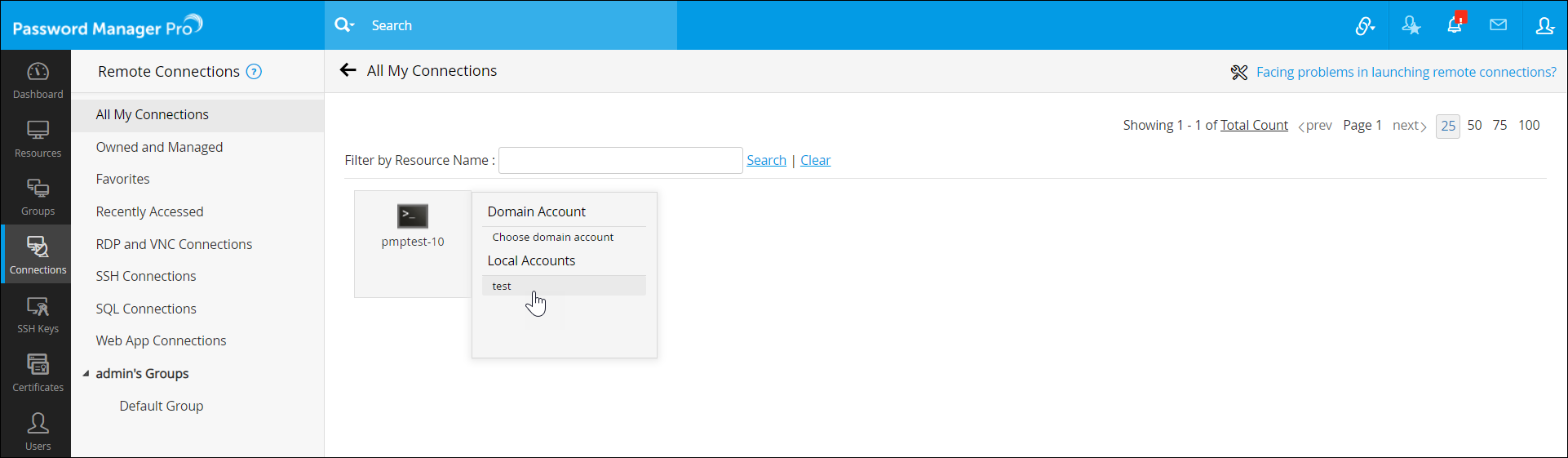Open the Dashboard icon in sidebar
The image size is (1568, 458).
pyautogui.click(x=38, y=81)
